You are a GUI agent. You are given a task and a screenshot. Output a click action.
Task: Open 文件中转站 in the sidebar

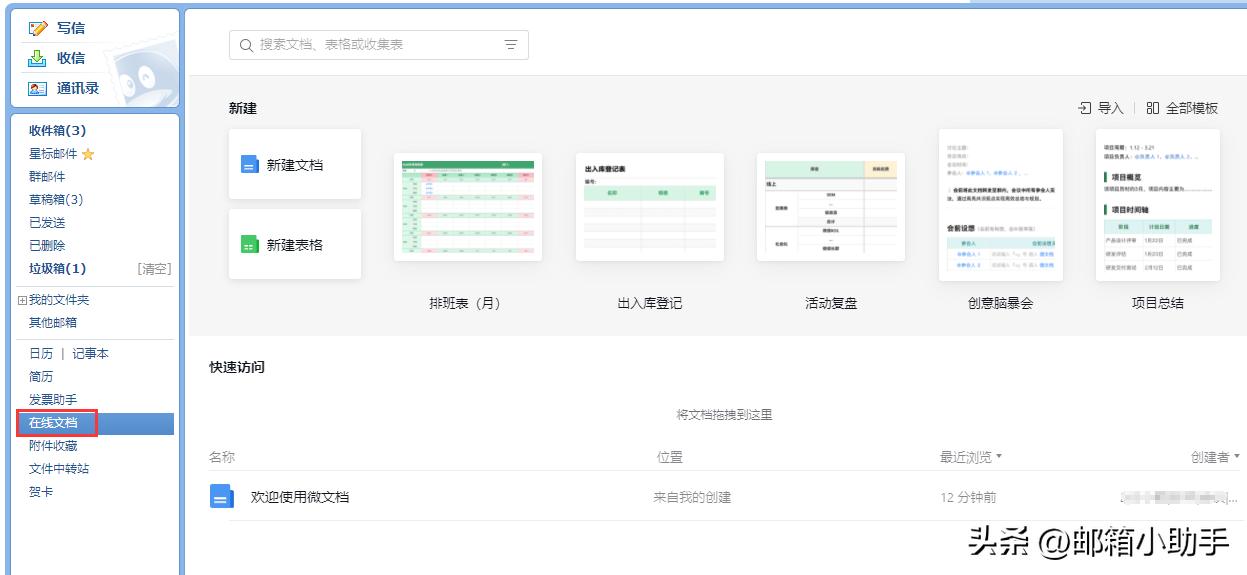click(x=59, y=469)
